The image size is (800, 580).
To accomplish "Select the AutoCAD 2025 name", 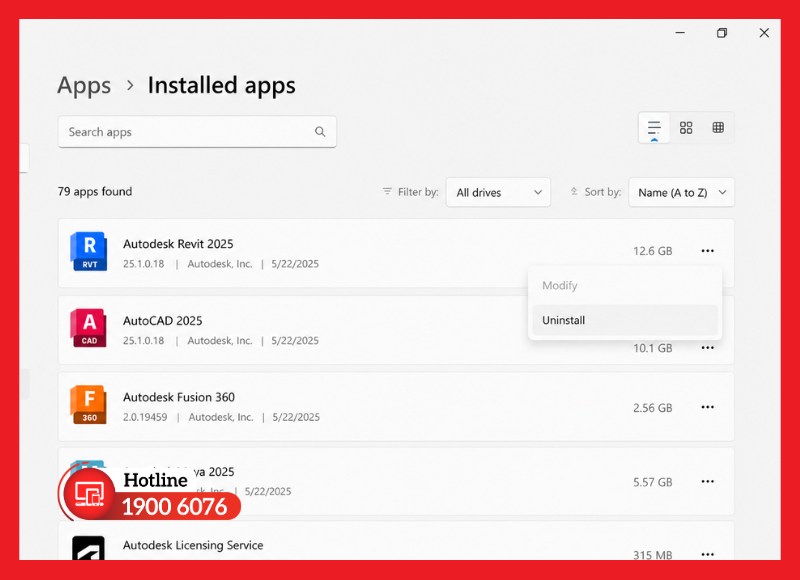I will pos(162,320).
